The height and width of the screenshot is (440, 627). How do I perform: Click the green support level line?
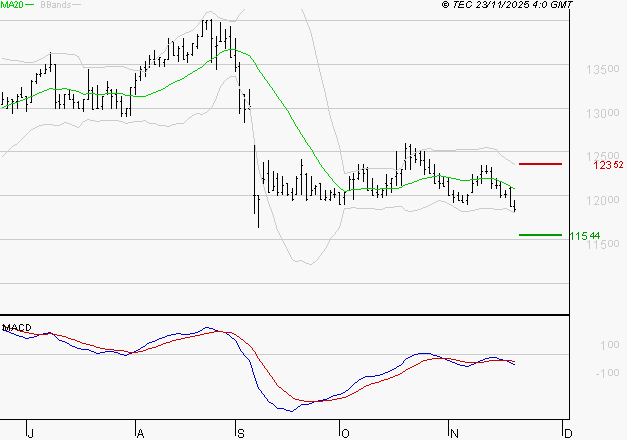(x=540, y=235)
